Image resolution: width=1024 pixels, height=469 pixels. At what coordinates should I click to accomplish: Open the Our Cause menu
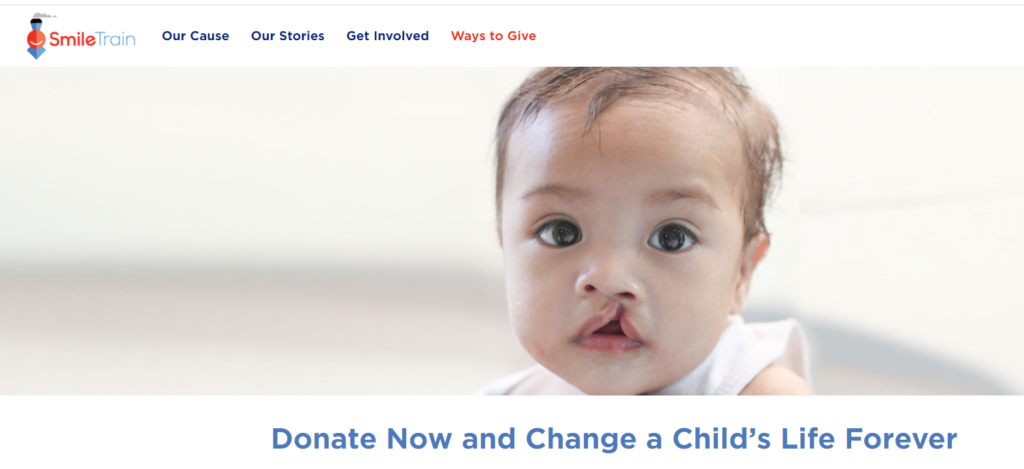195,36
